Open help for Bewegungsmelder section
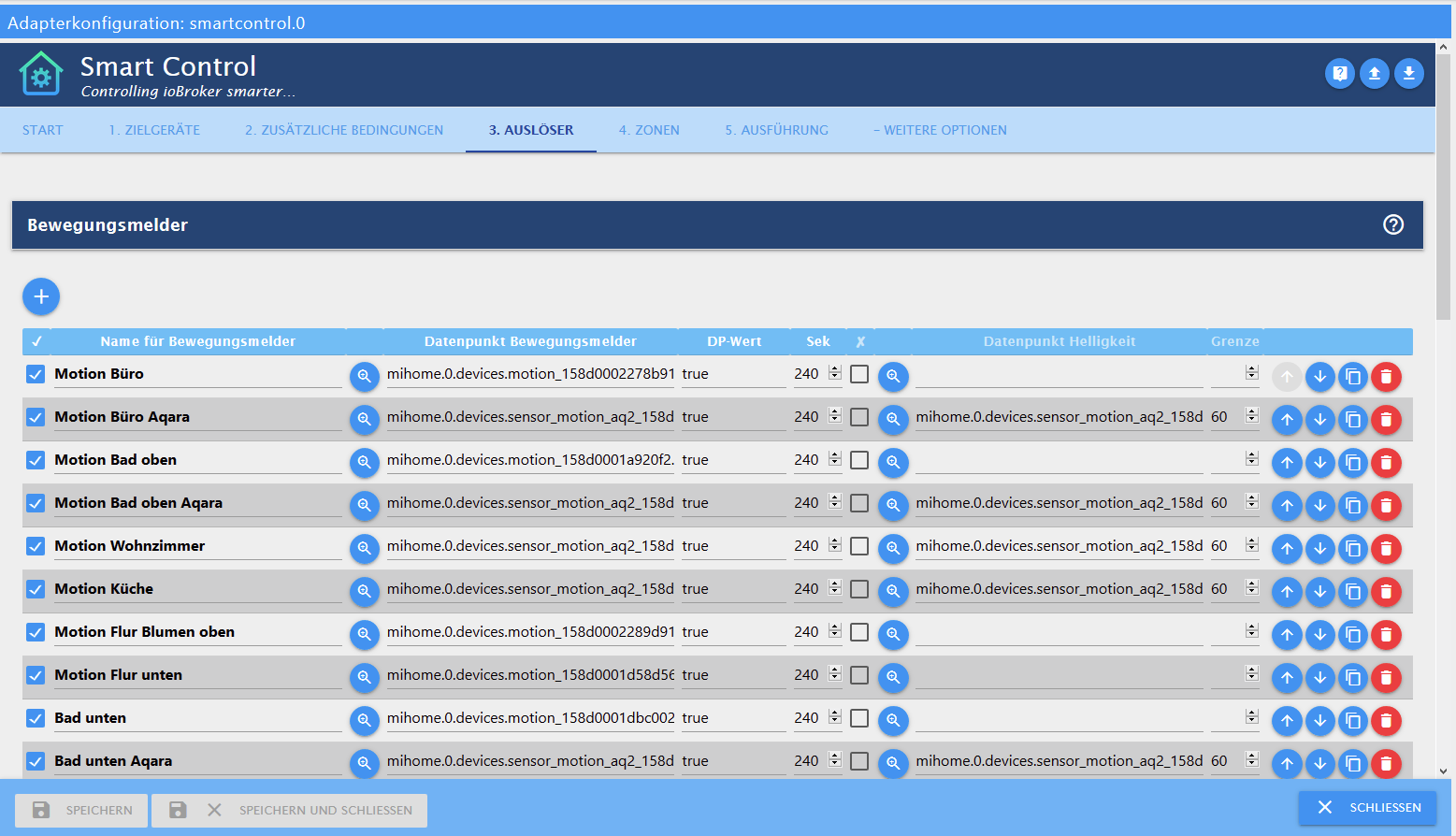This screenshot has height=836, width=1456. [x=1392, y=224]
